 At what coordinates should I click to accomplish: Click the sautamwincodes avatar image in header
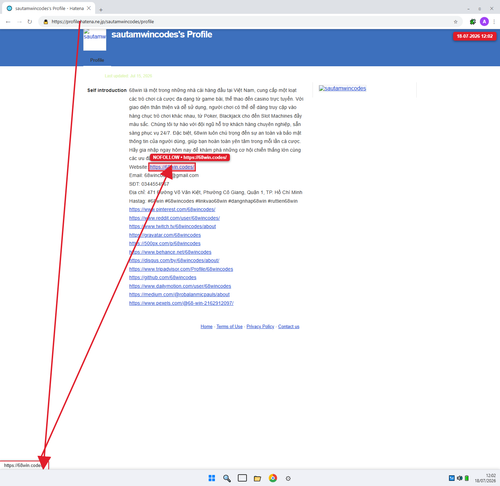point(95,40)
